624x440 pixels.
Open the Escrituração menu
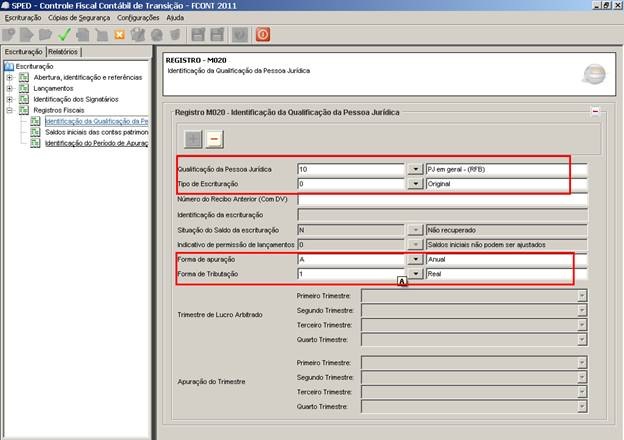23,18
